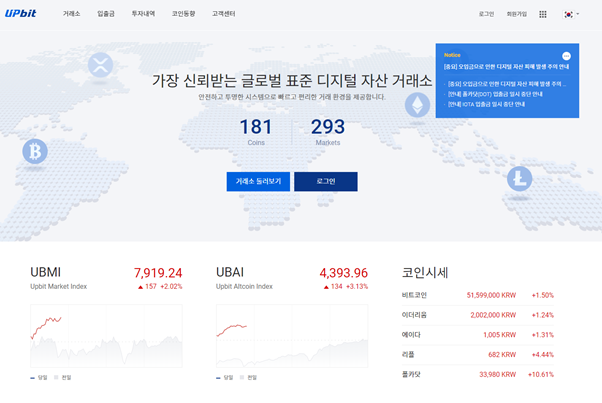Click the yellow Notice label
Image resolution: width=602 pixels, height=403 pixels.
[452, 55]
